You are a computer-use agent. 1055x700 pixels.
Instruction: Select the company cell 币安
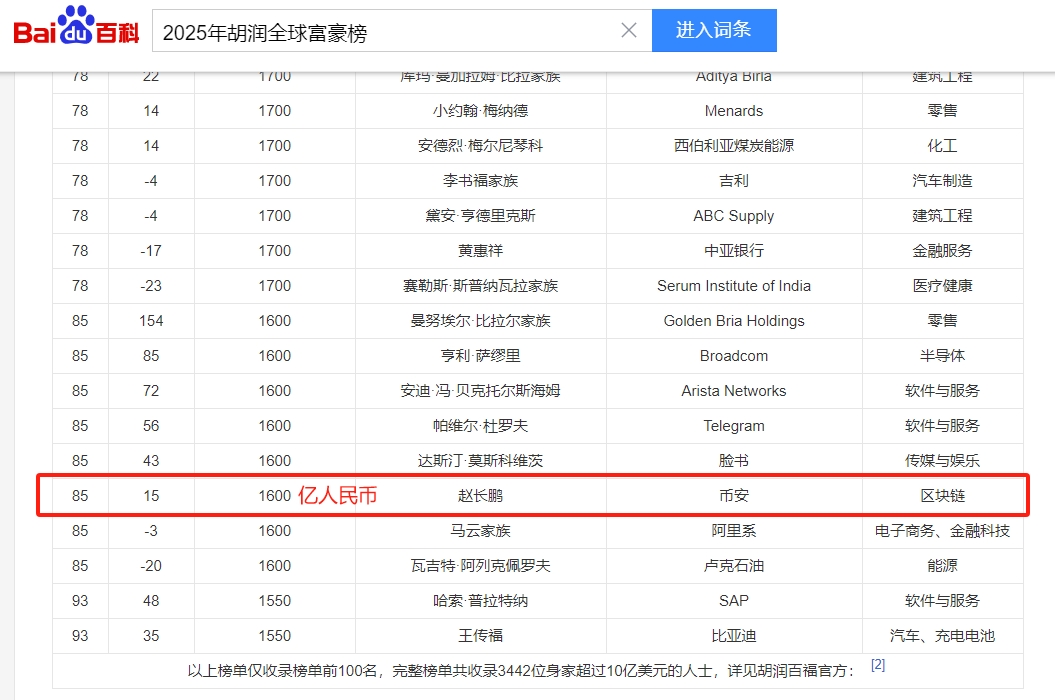coord(733,496)
